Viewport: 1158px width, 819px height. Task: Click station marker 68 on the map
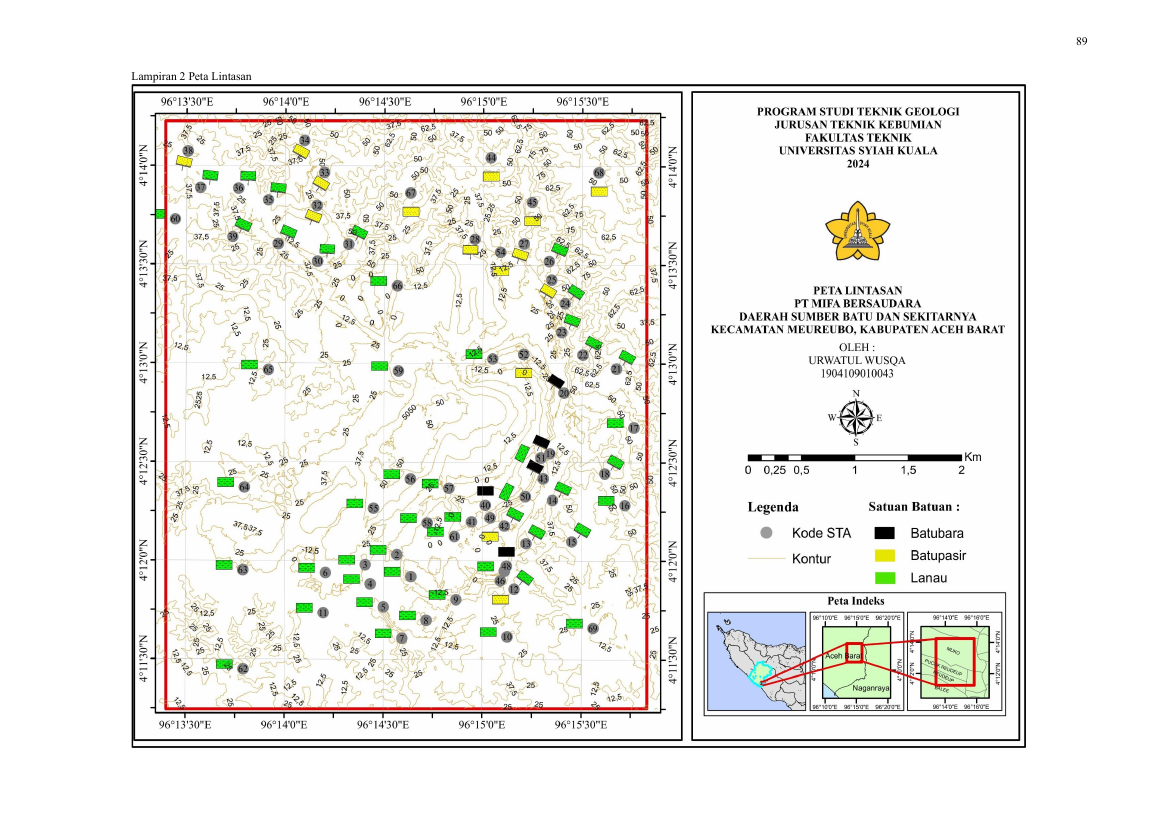click(x=599, y=173)
